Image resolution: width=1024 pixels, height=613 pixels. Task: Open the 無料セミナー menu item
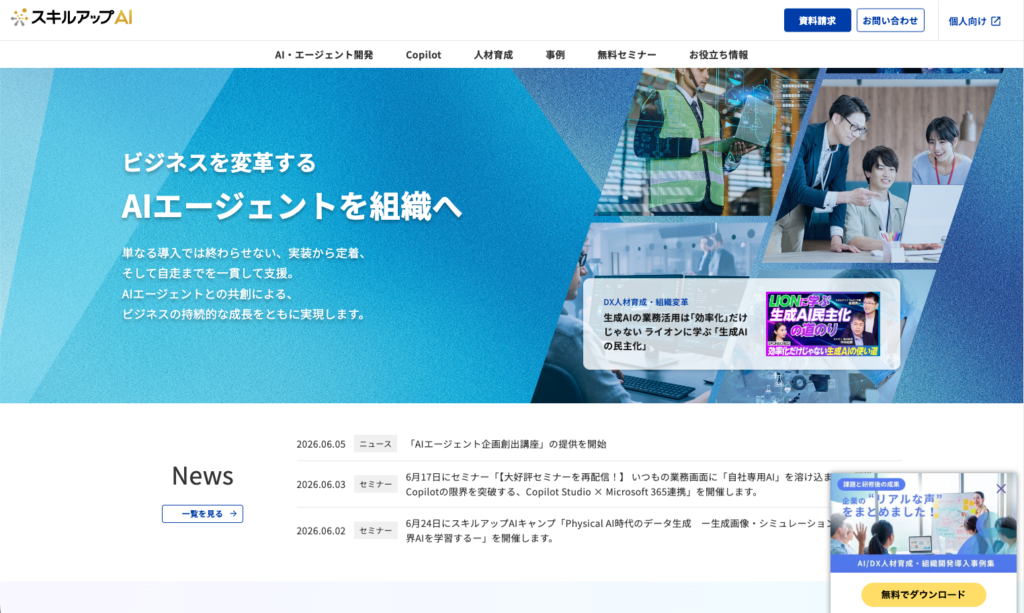point(626,55)
